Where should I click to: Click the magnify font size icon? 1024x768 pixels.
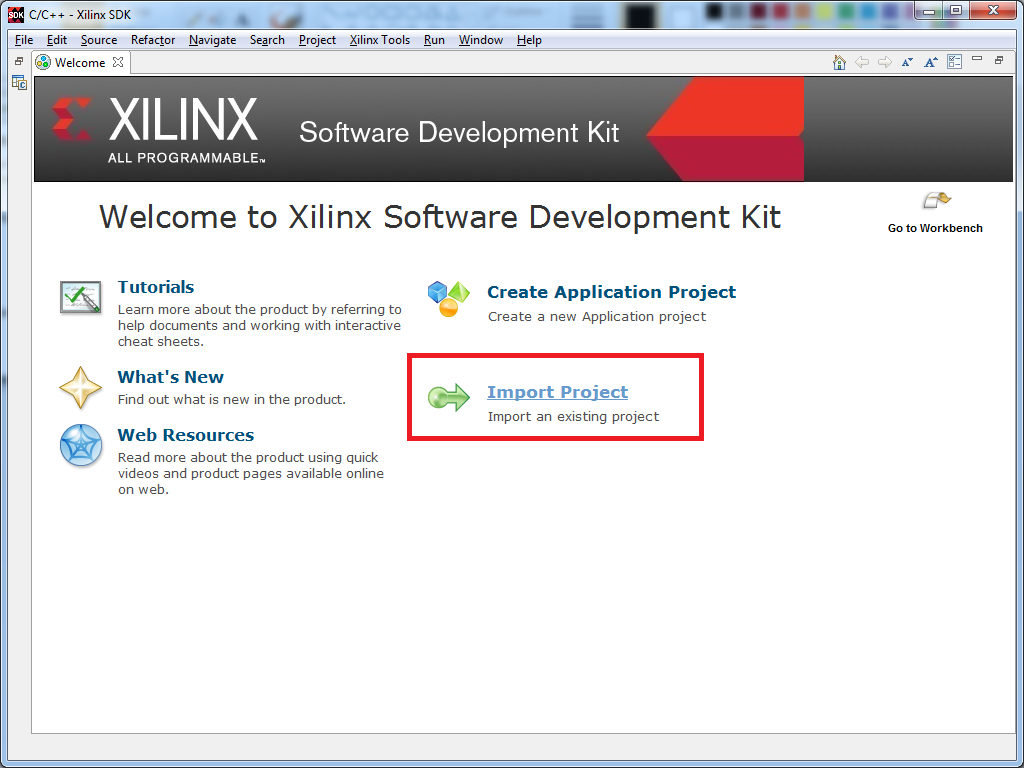[x=931, y=62]
